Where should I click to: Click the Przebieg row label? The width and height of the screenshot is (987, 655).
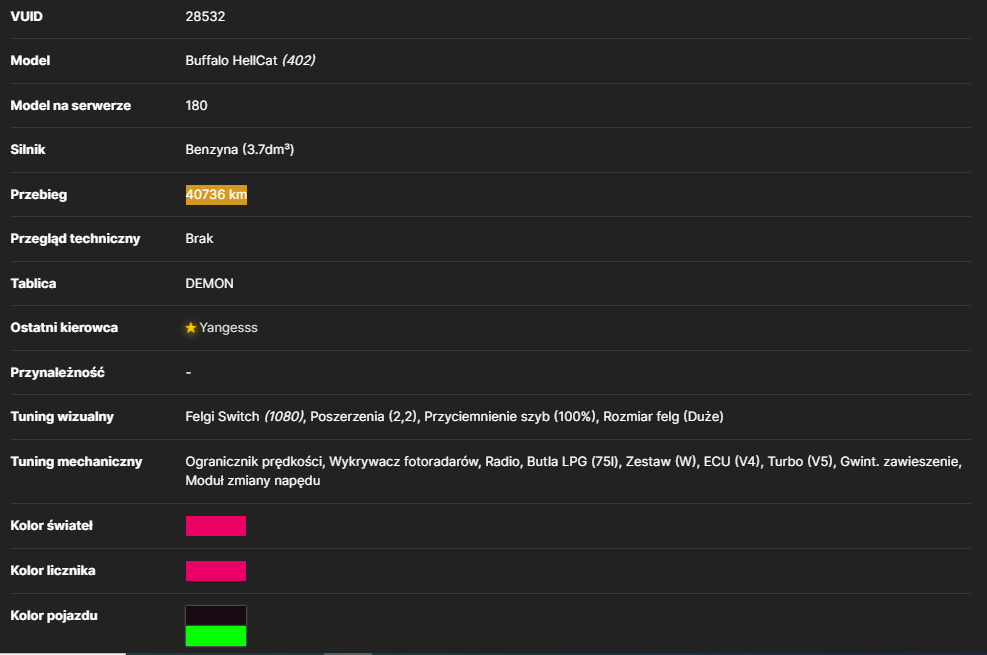[38, 194]
